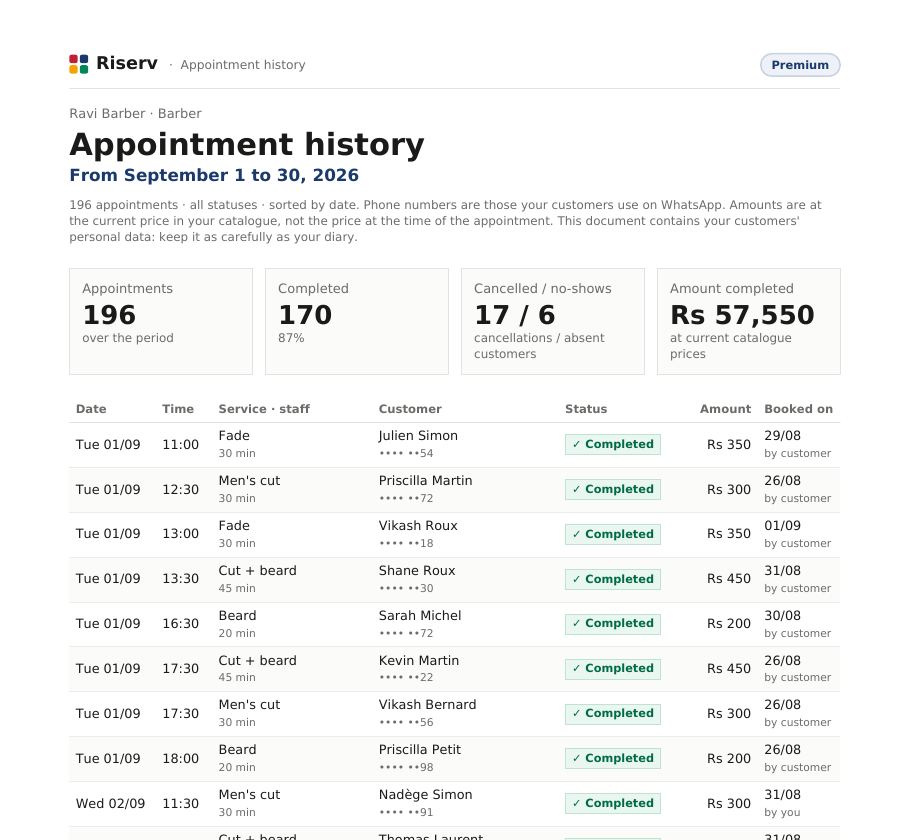Click the Rs 350 amount for Vikash Roux
The height and width of the screenshot is (840, 910).
(728, 533)
